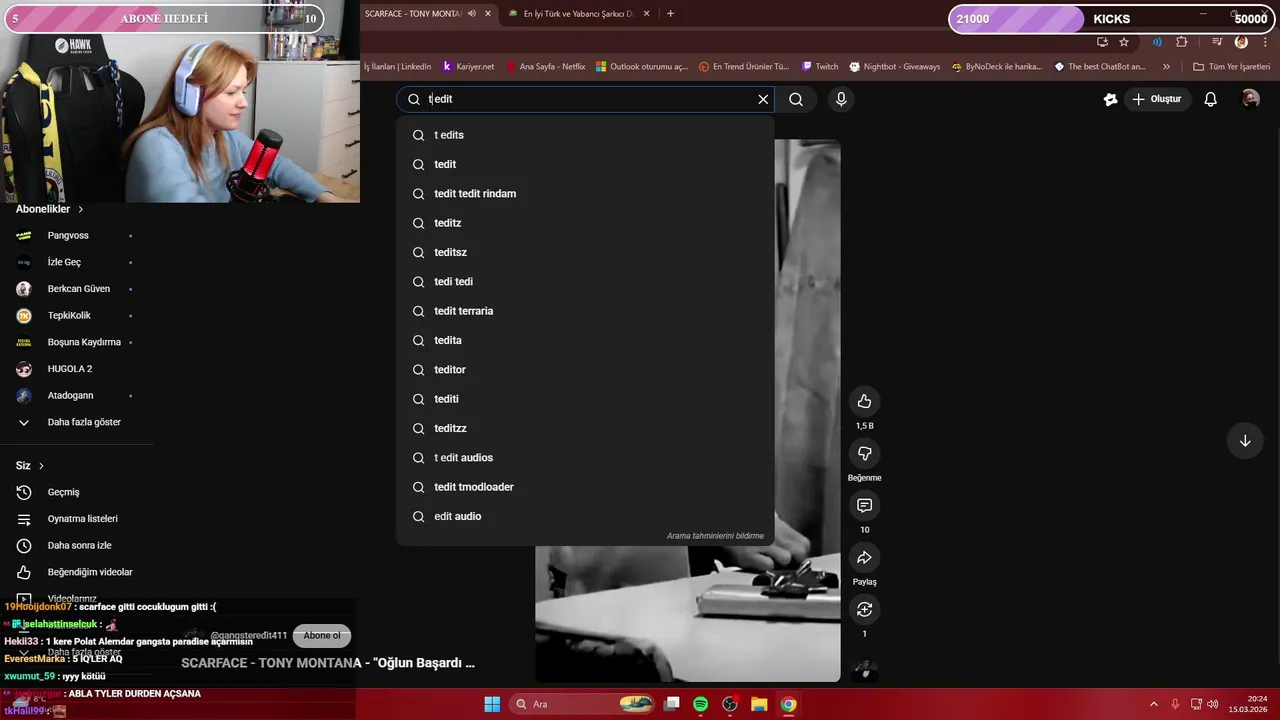
Task: Select suggestion 'teditzz'
Action: coord(585,428)
